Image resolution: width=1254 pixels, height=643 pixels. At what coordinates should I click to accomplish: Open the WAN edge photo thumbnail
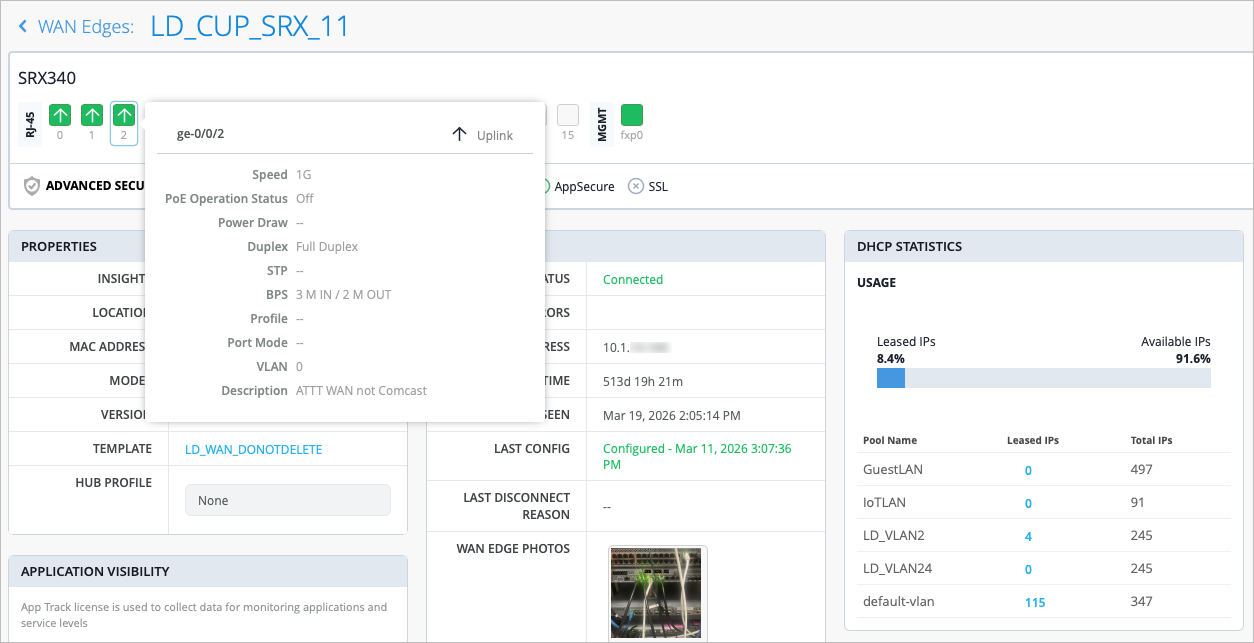[658, 593]
